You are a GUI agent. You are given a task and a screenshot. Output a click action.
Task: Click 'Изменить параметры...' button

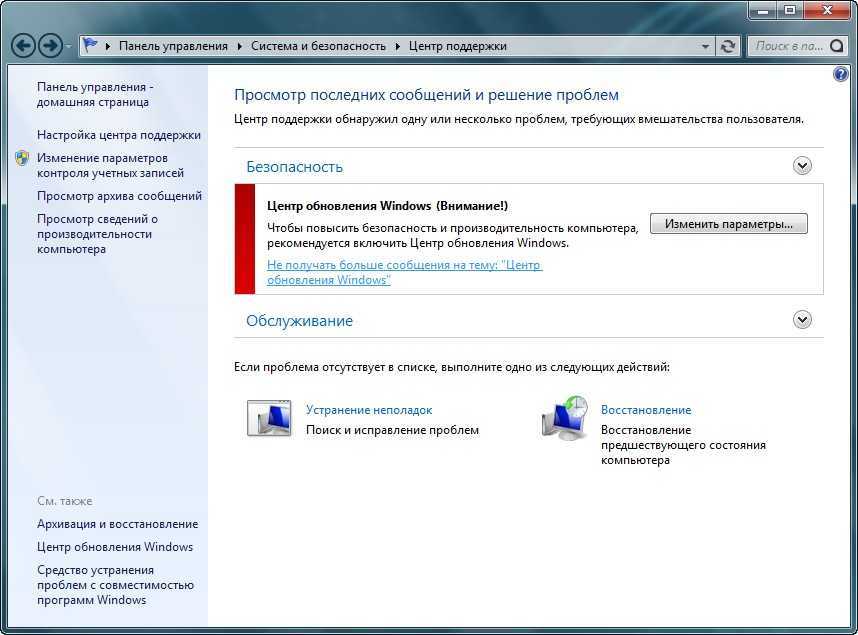728,224
